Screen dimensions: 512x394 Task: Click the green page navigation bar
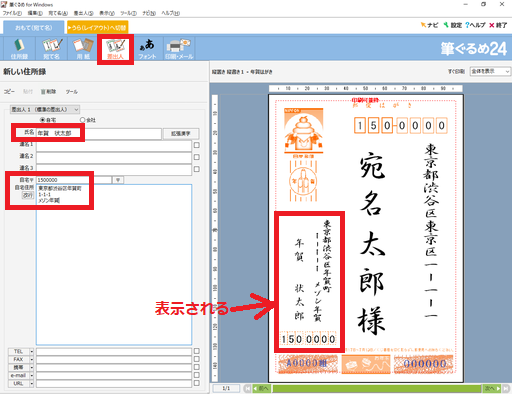pos(377,388)
